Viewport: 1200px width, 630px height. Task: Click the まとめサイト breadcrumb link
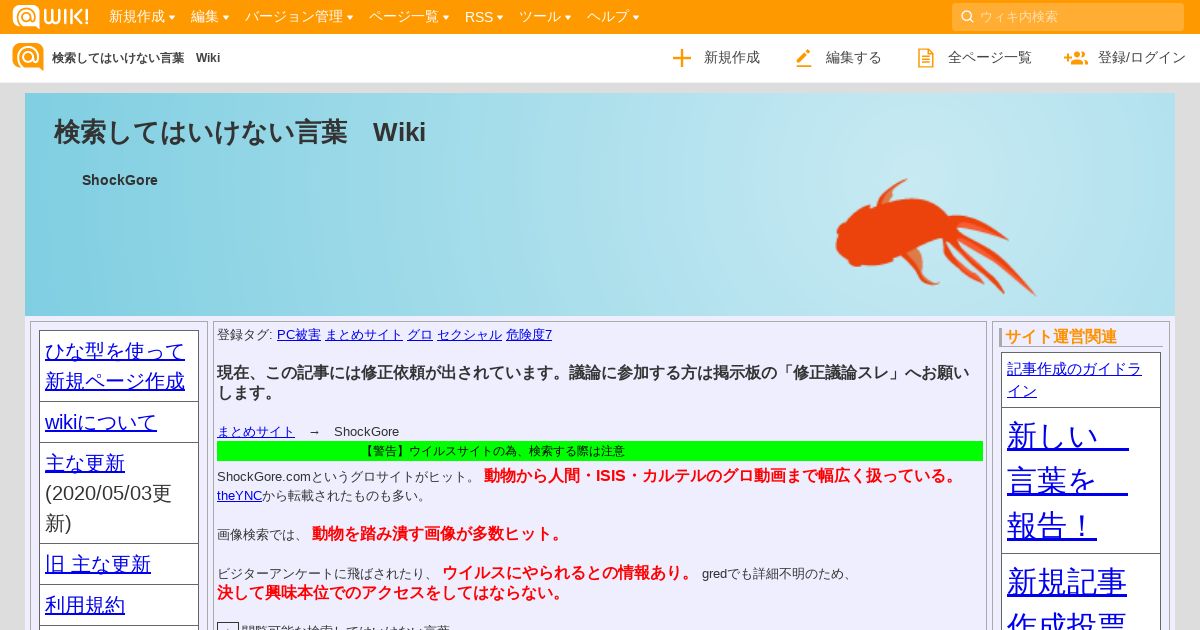pos(256,432)
